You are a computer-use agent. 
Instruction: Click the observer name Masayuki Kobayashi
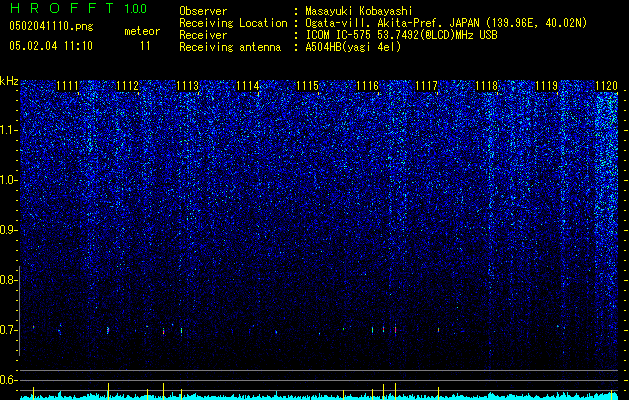359,11
